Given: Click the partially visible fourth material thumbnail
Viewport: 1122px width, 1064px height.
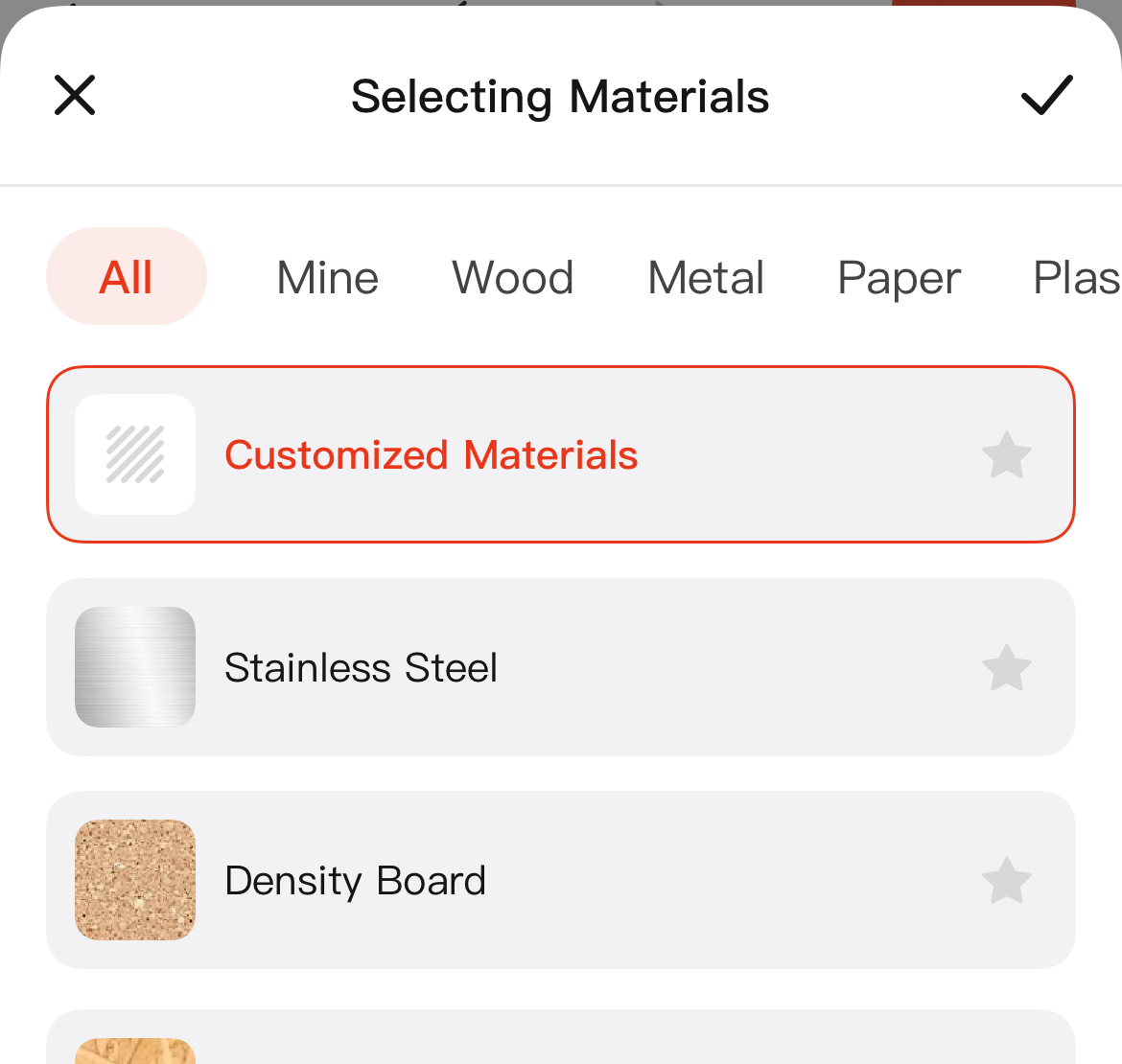Looking at the screenshot, I should [135, 1051].
